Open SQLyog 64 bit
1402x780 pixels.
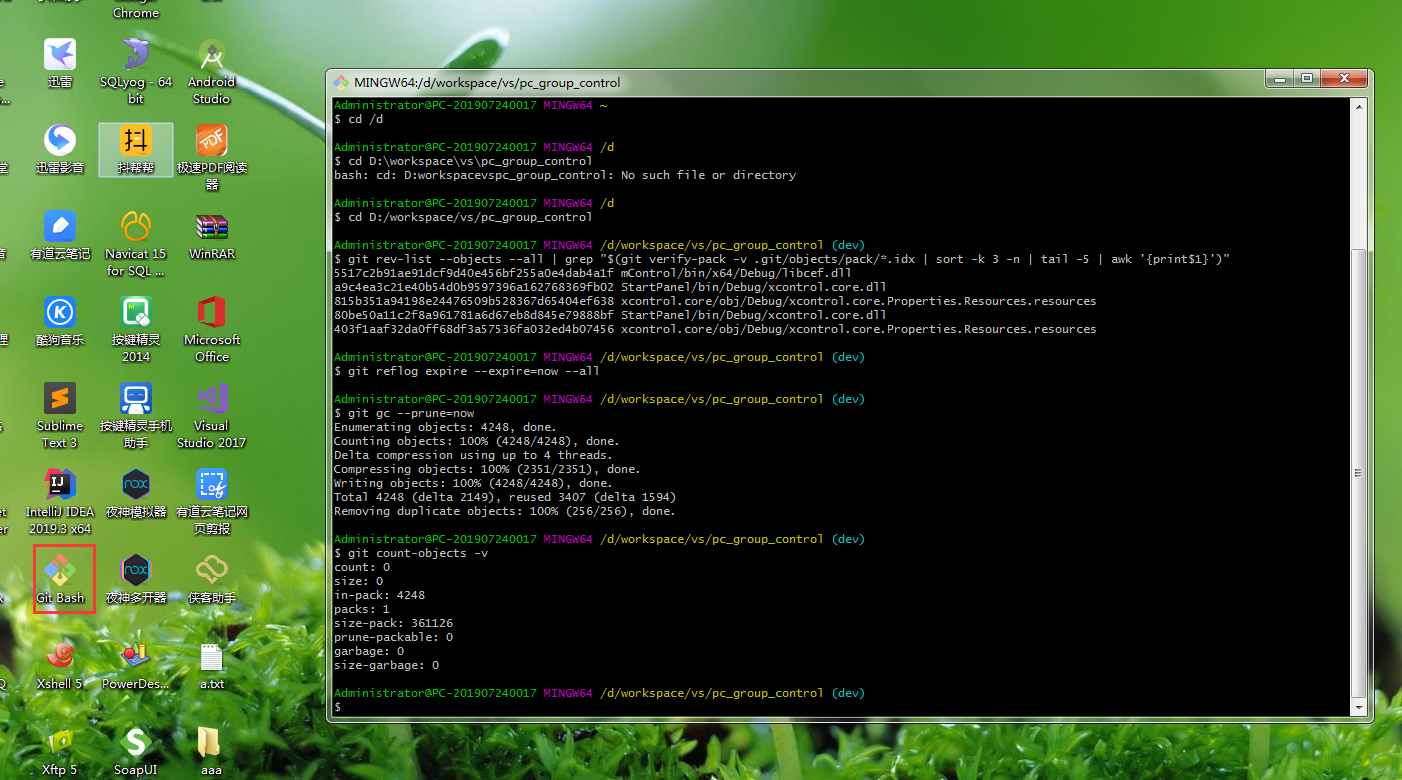click(x=135, y=62)
